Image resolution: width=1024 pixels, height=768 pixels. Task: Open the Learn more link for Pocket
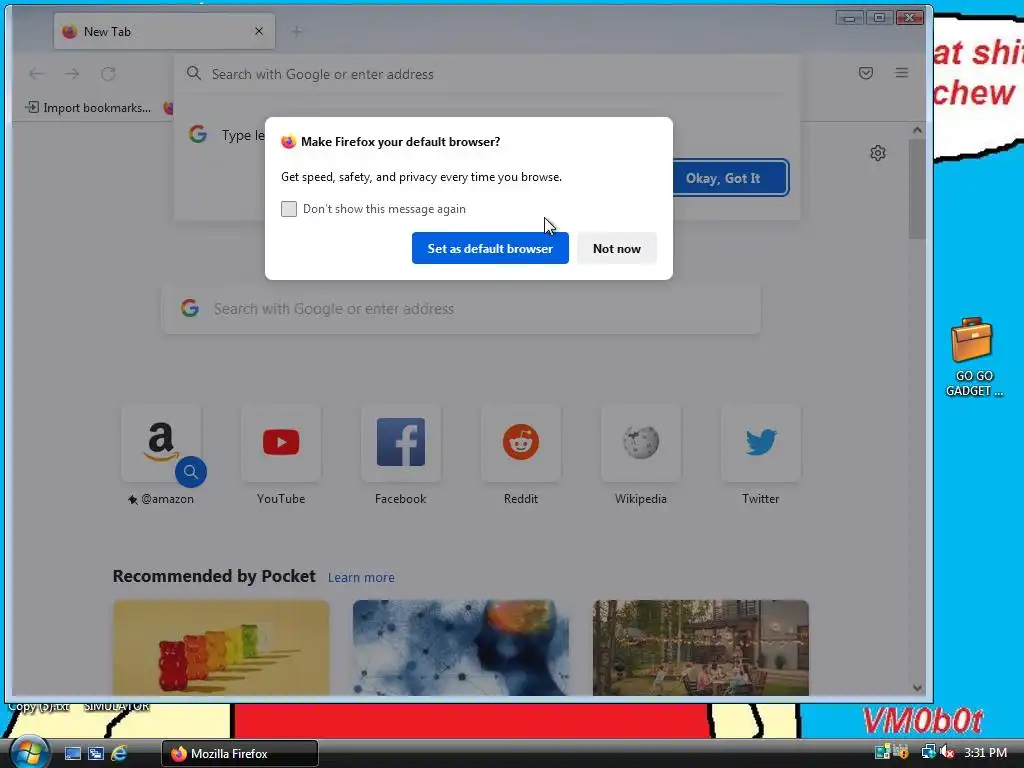click(361, 577)
